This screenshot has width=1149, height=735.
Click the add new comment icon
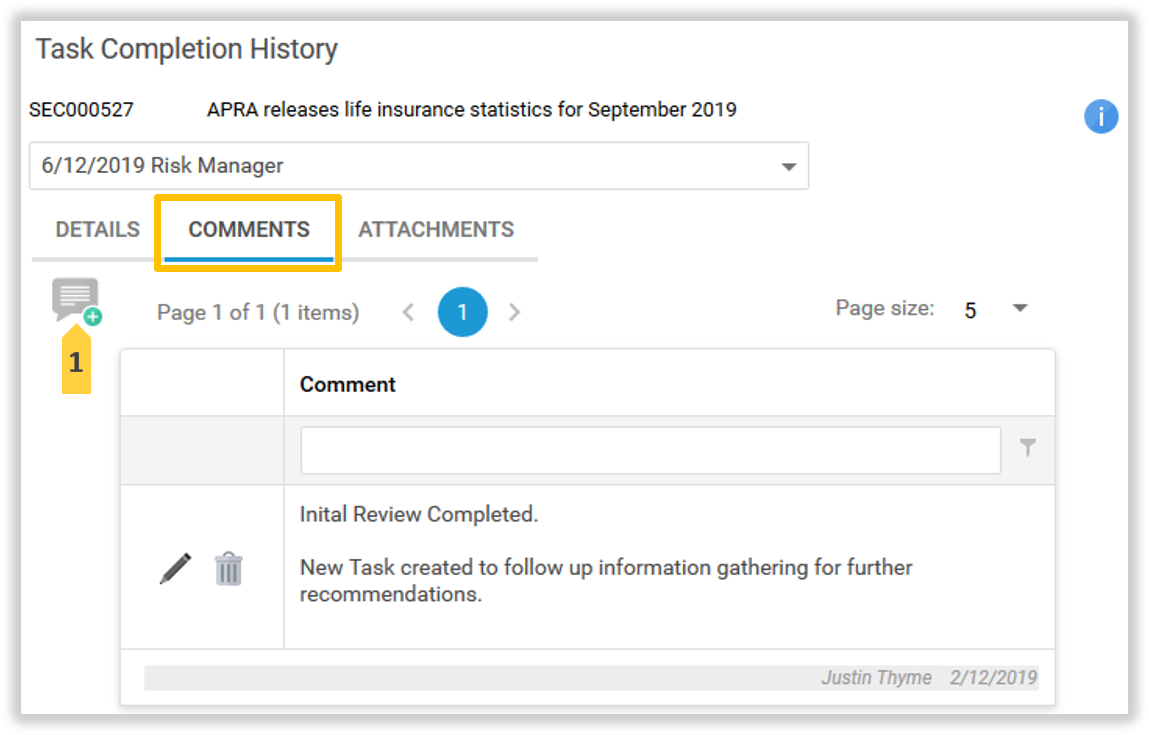[77, 300]
